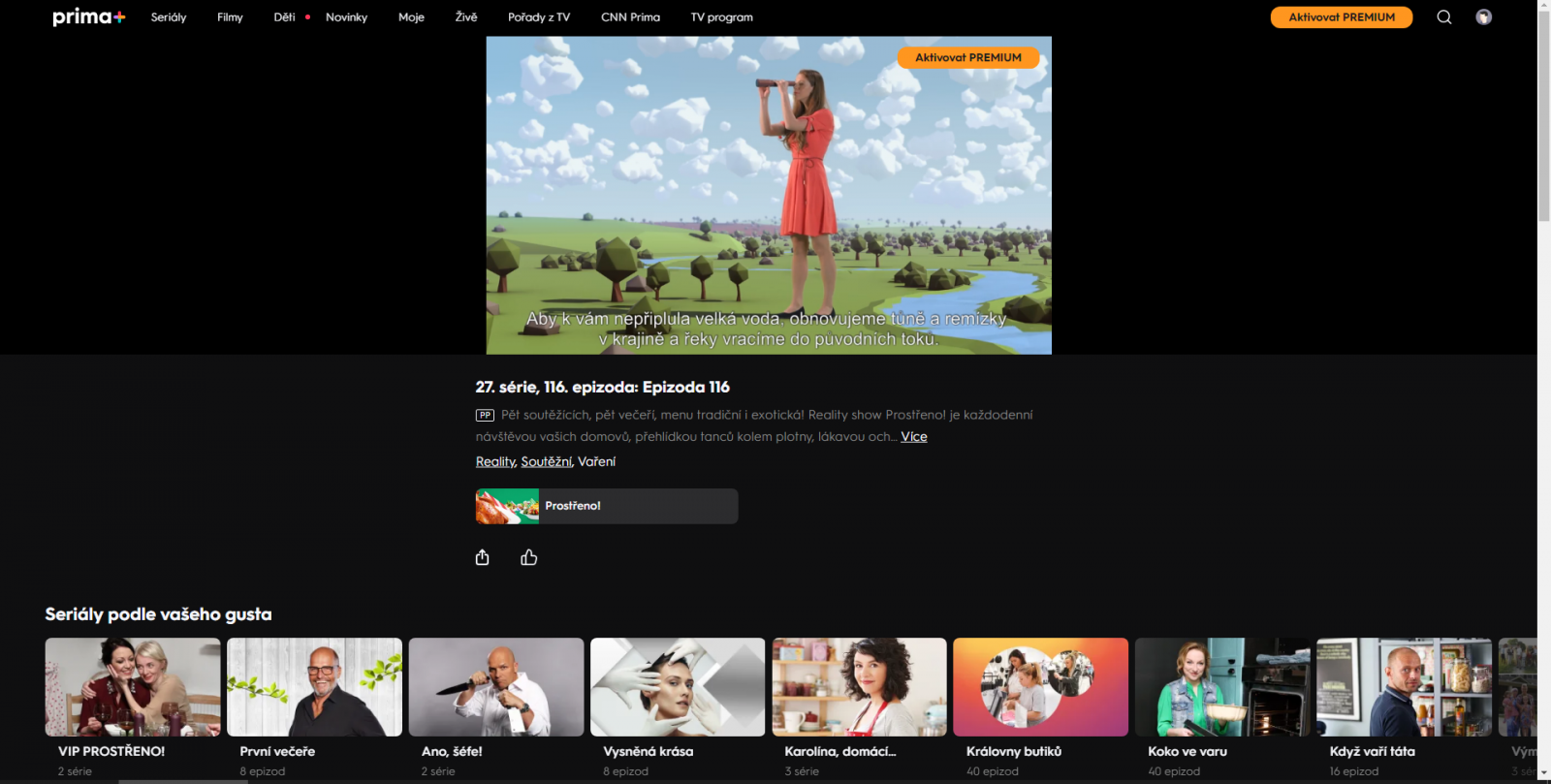
Task: Click the Ano, šéfe! title text
Action: [x=452, y=751]
